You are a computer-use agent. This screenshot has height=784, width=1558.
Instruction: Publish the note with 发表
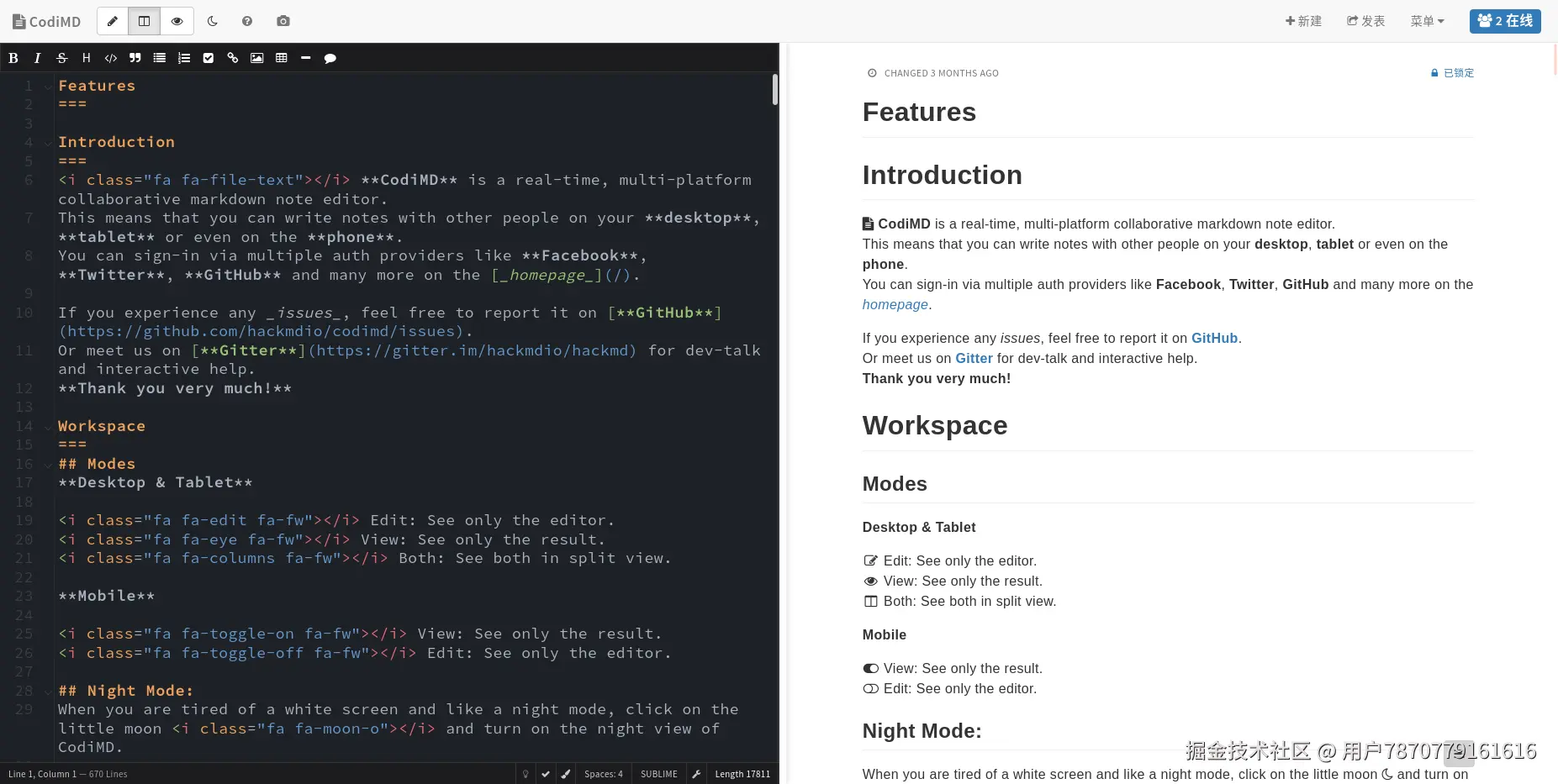tap(1366, 21)
